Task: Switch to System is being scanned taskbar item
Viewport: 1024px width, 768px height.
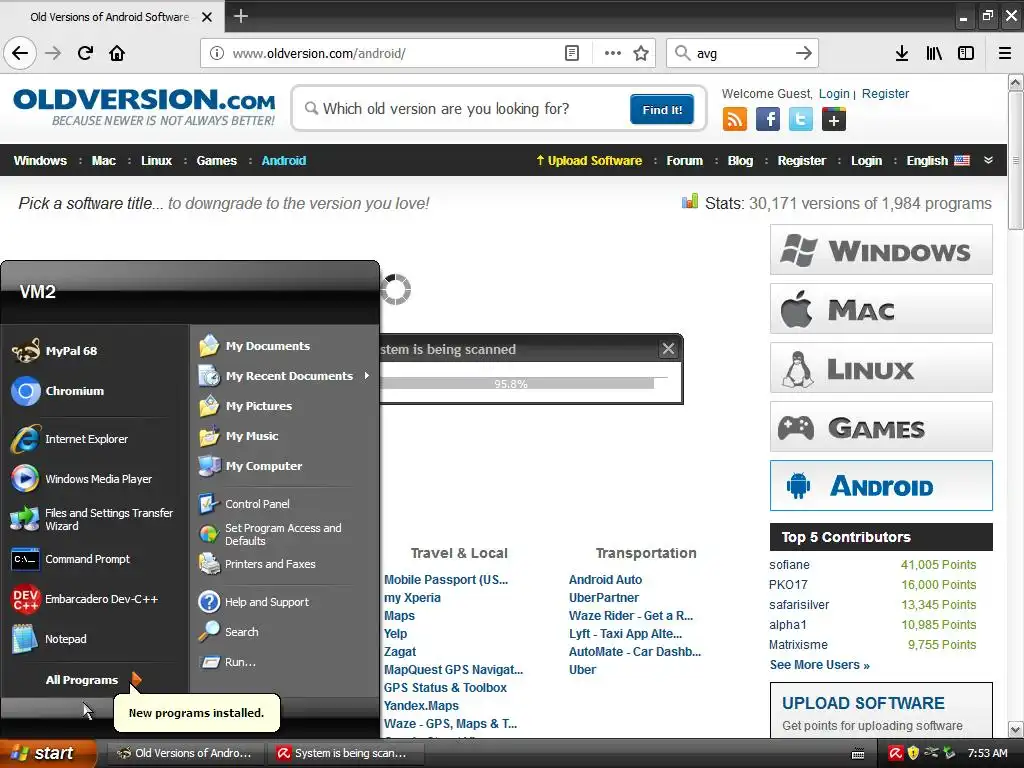Action: coord(345,753)
